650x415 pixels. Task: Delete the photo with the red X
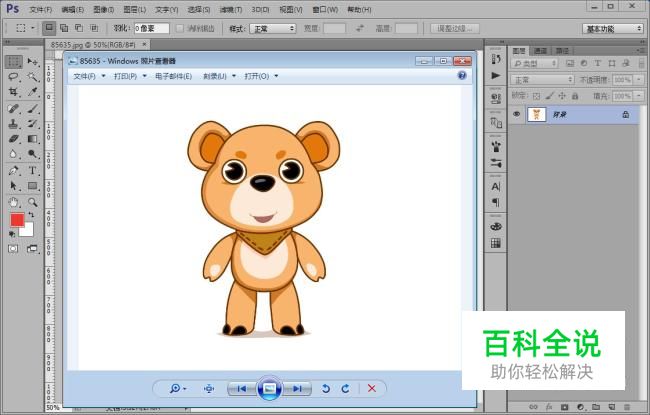[x=372, y=388]
